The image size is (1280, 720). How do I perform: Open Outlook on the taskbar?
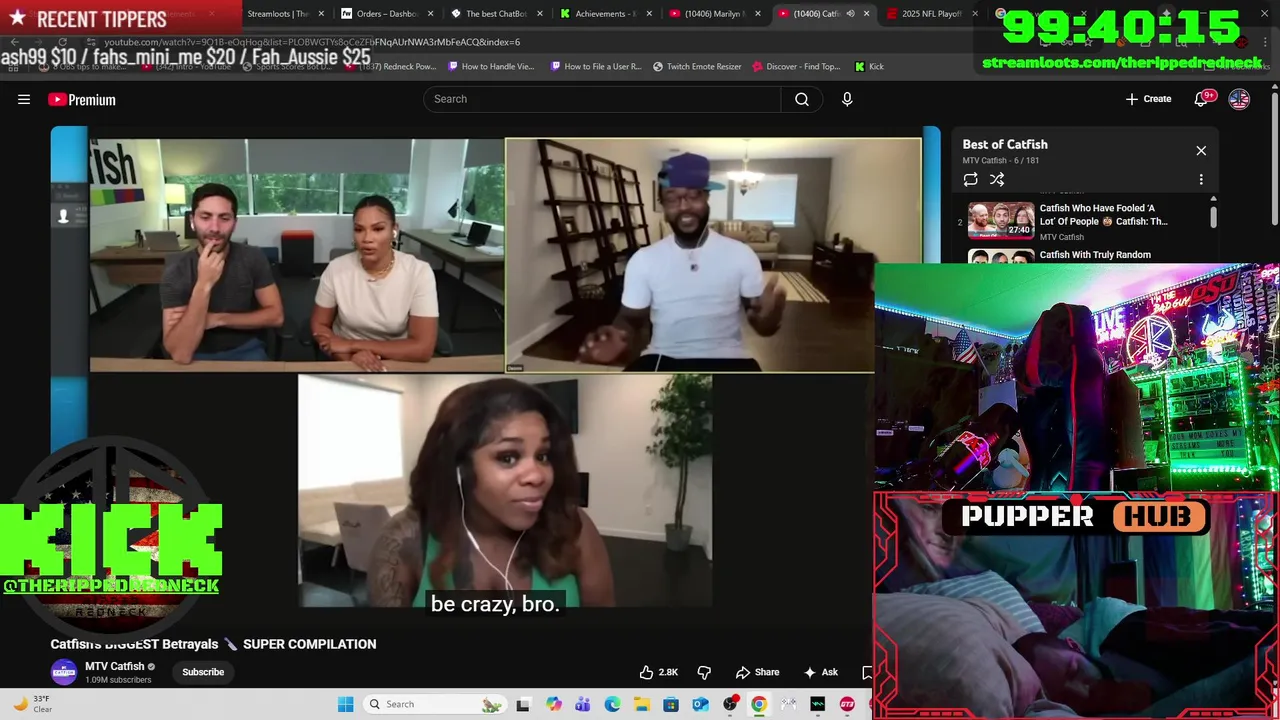click(700, 704)
